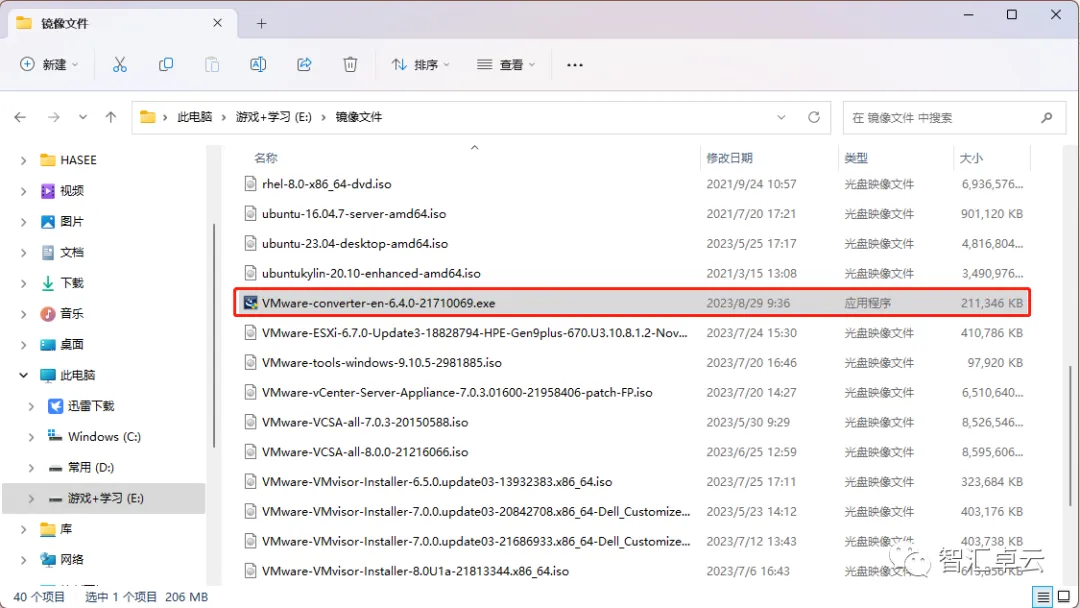The width and height of the screenshot is (1080, 608).
Task: Click the Paste clipboard icon
Action: [x=212, y=65]
